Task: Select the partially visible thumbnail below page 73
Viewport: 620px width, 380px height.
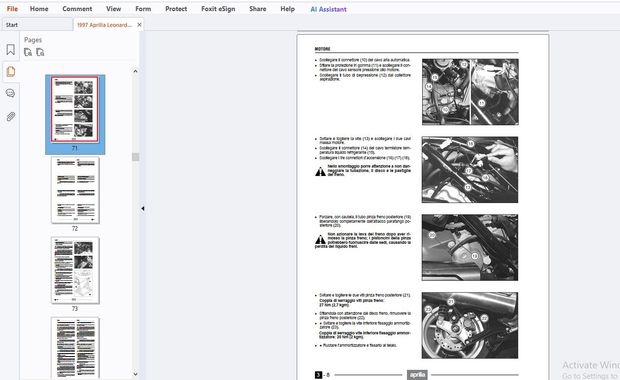Action: [75, 348]
